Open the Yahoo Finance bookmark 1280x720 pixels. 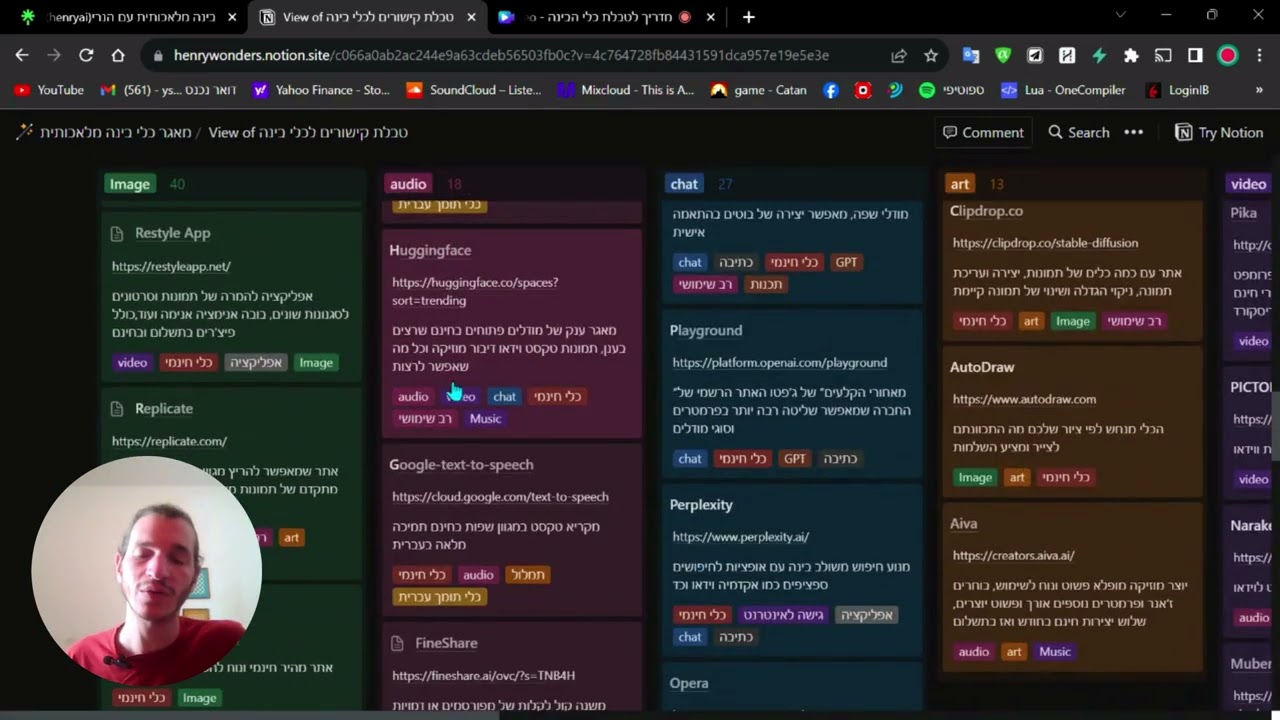(321, 90)
